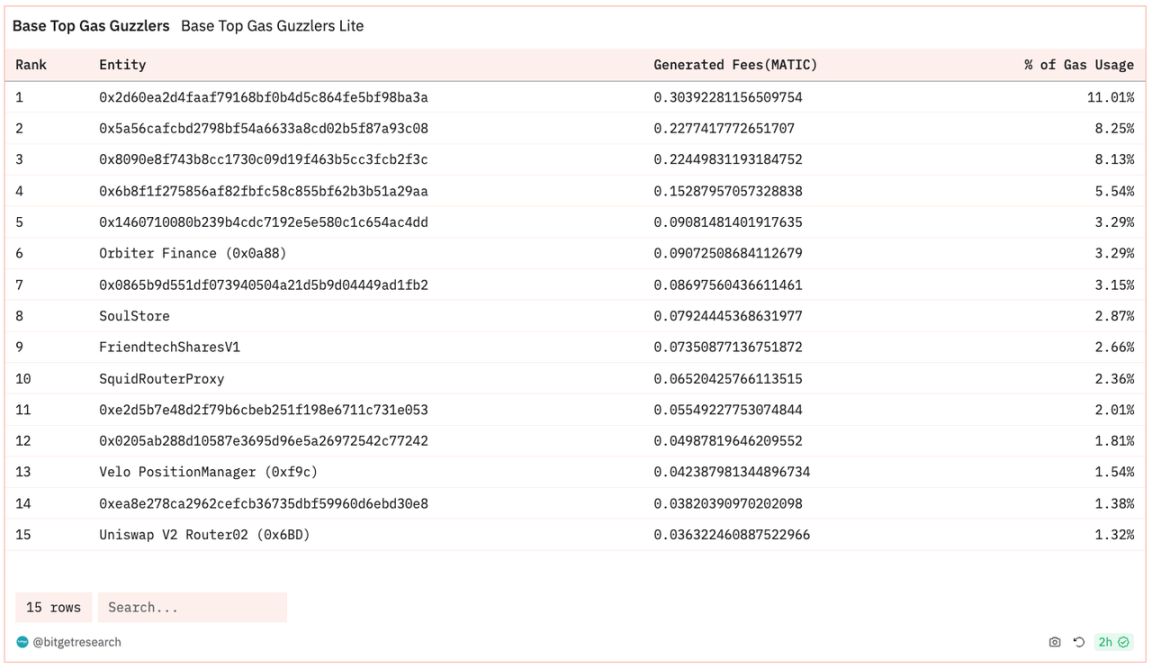Image resolution: width=1152 pixels, height=669 pixels.
Task: Select entity 0x1460710080b239b4cdc7192e5e580c1c654ac4dd
Action: (x=264, y=222)
